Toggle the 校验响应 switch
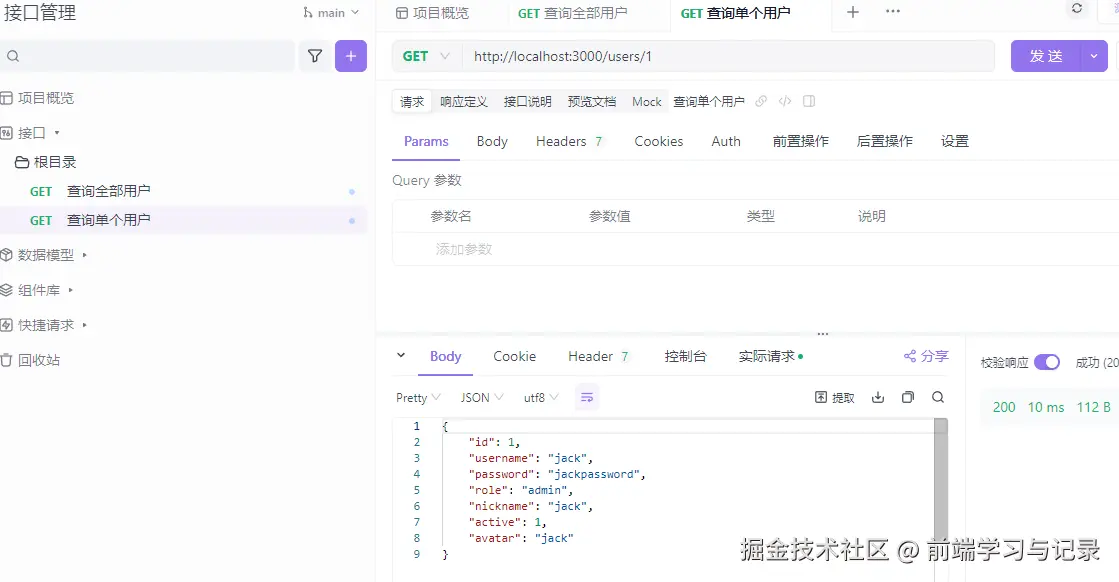Screen dimensions: 1119x582 (x=1047, y=362)
